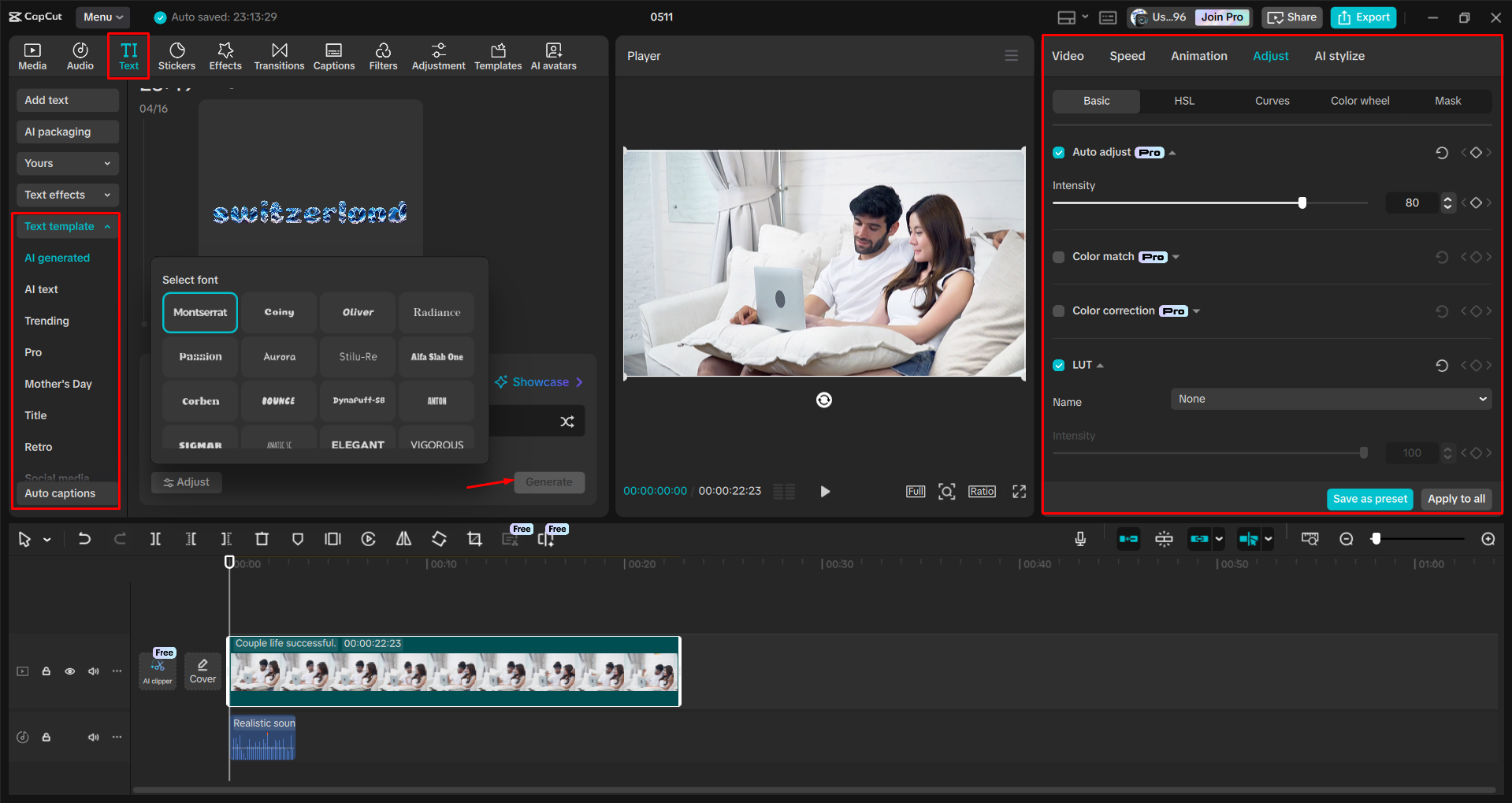Click the Auto adjust Intensity slider handle

(1302, 203)
